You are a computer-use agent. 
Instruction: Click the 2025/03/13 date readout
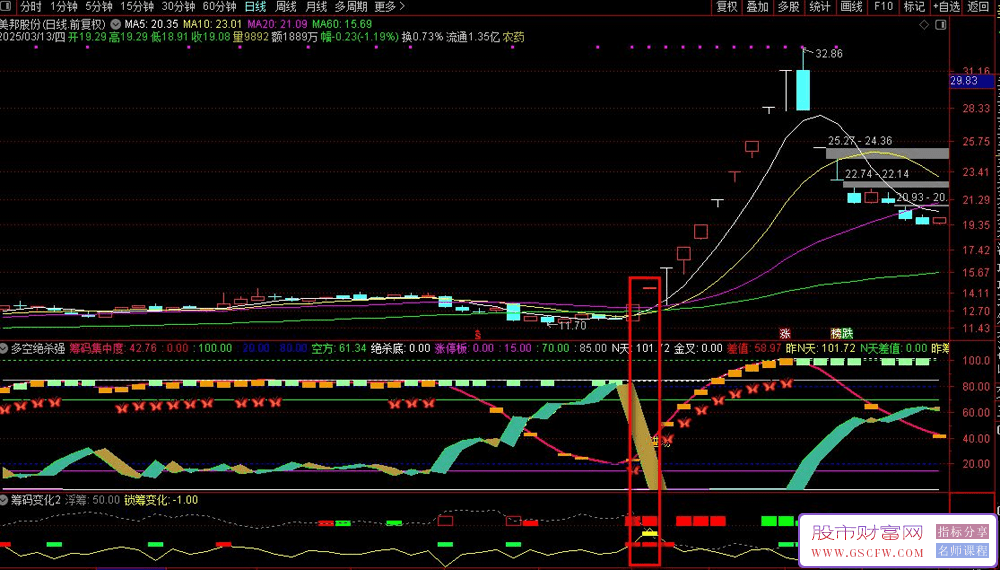coord(33,37)
